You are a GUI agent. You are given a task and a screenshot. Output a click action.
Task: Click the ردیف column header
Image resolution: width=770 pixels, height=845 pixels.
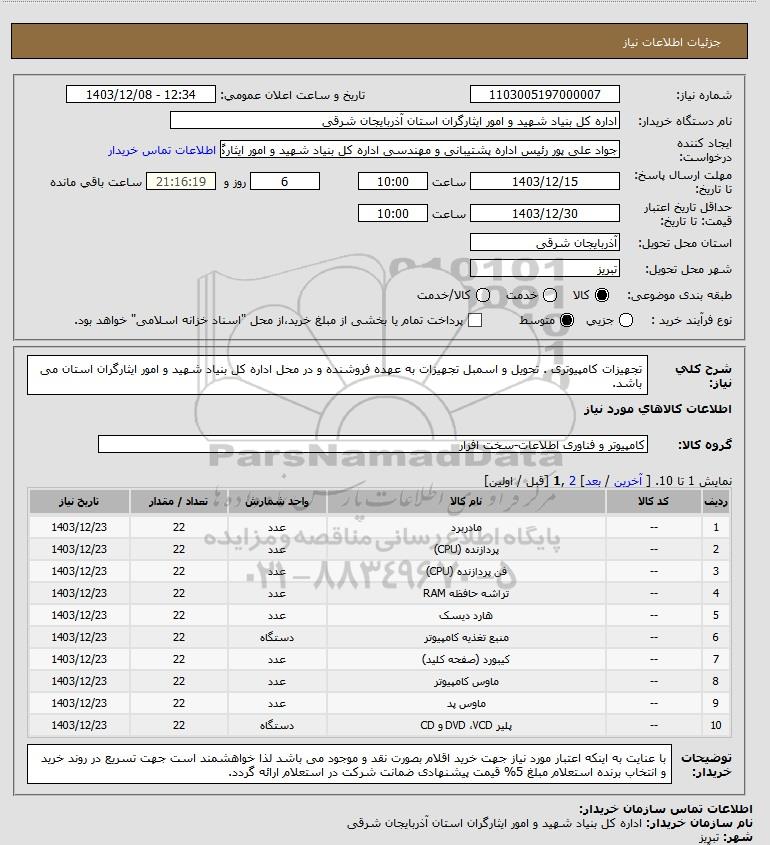click(716, 501)
